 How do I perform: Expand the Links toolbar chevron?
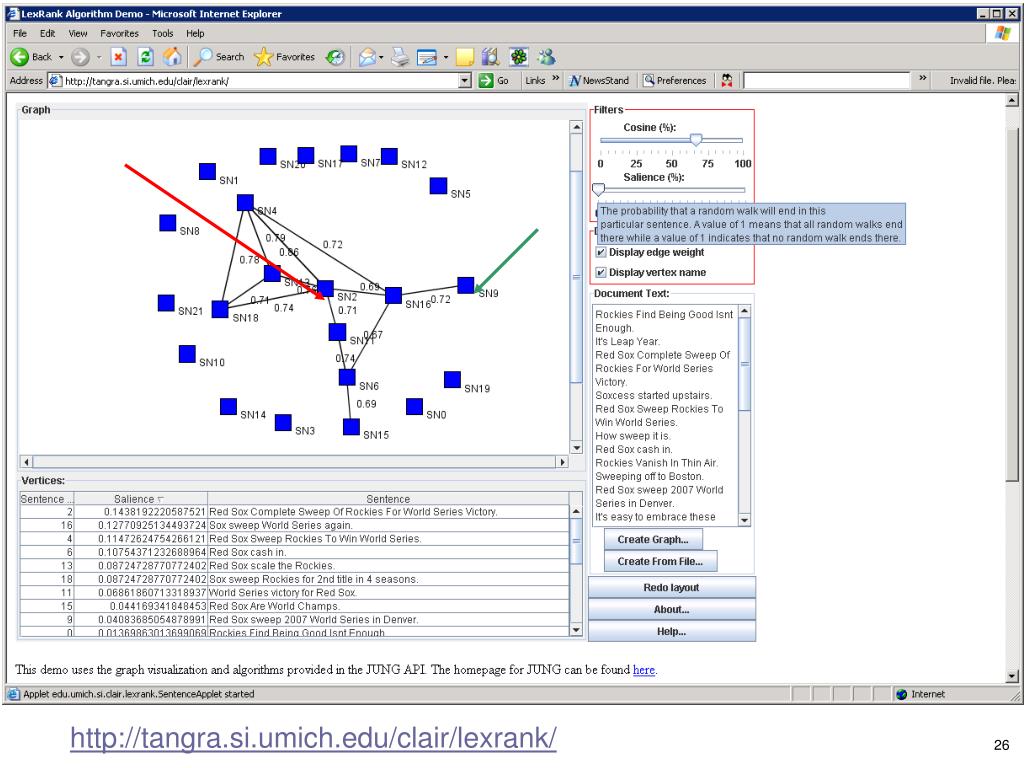554,81
